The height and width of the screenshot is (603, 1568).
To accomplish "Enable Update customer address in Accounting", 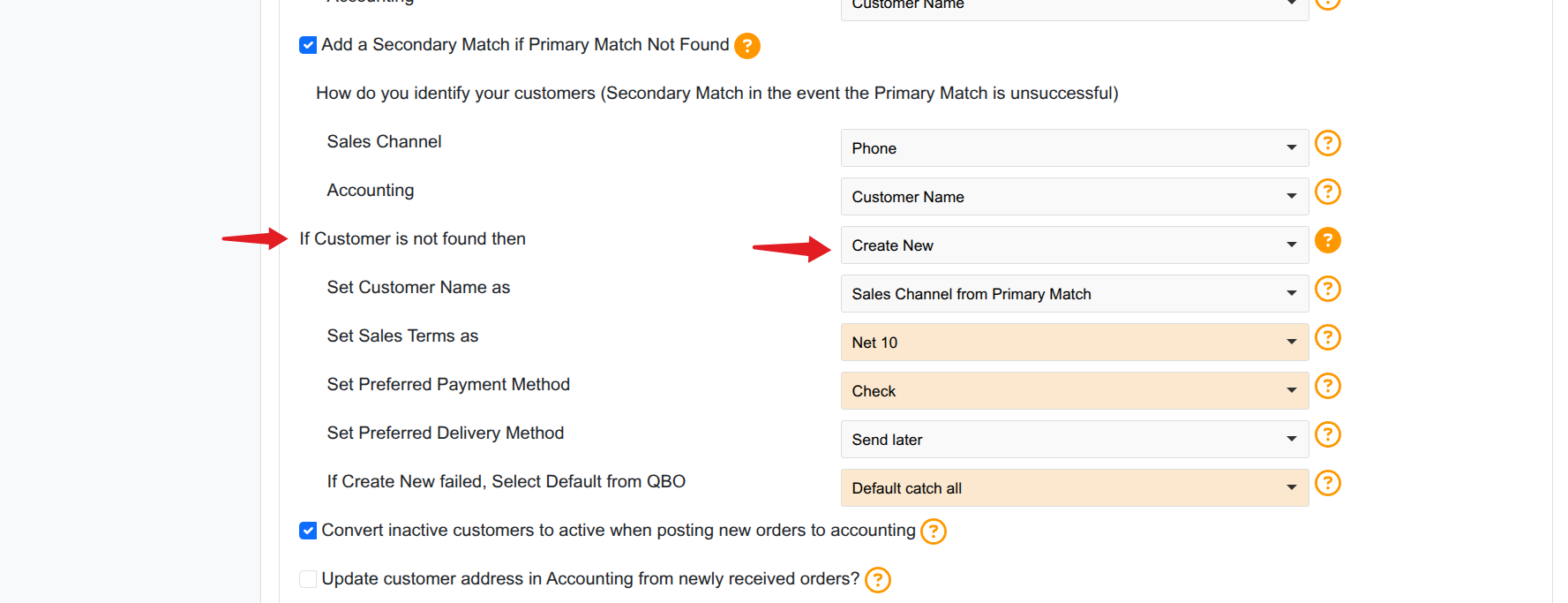I will click(308, 579).
